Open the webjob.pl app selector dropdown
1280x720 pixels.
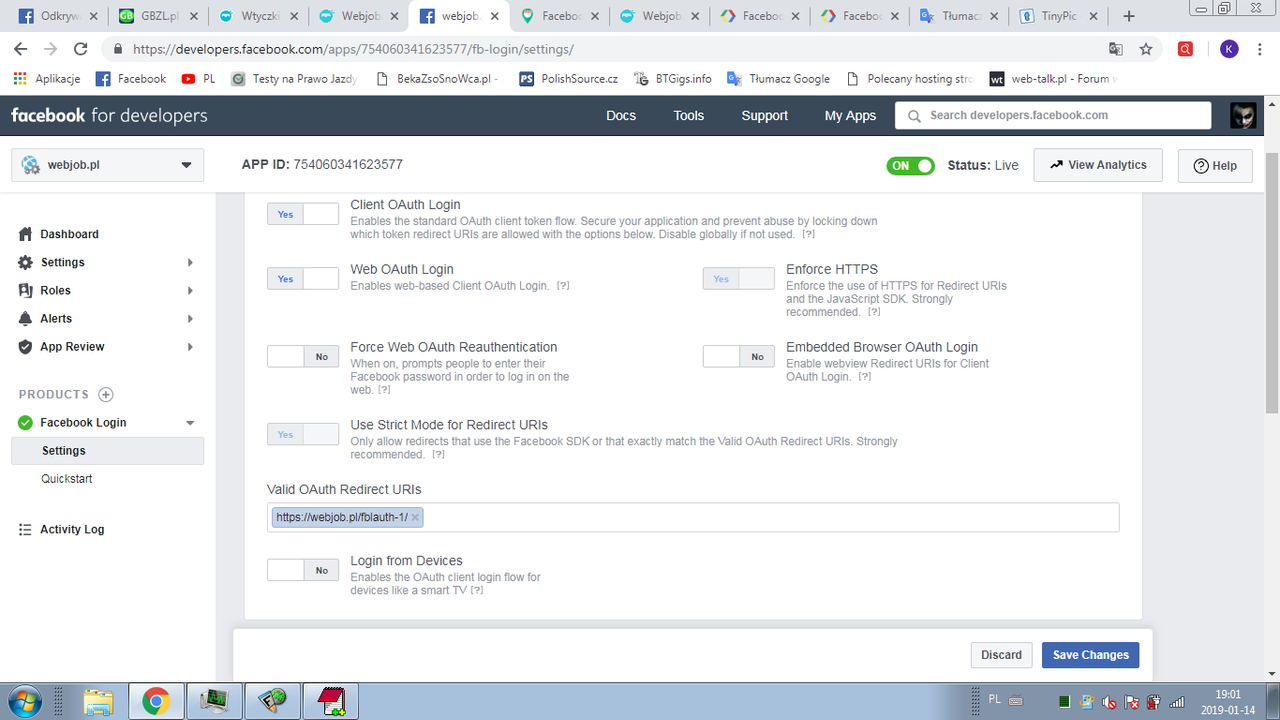click(x=107, y=165)
